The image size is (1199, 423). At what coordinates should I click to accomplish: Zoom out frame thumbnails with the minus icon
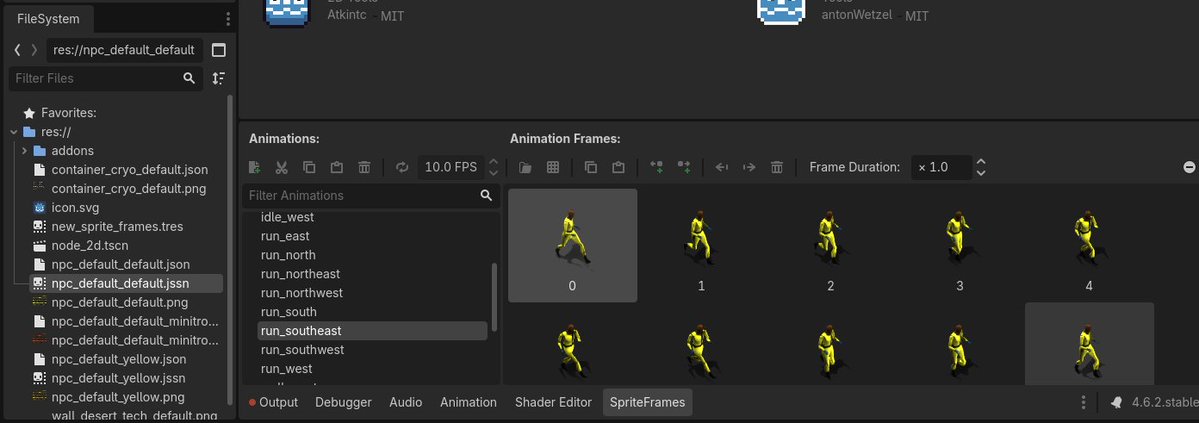(x=1189, y=167)
